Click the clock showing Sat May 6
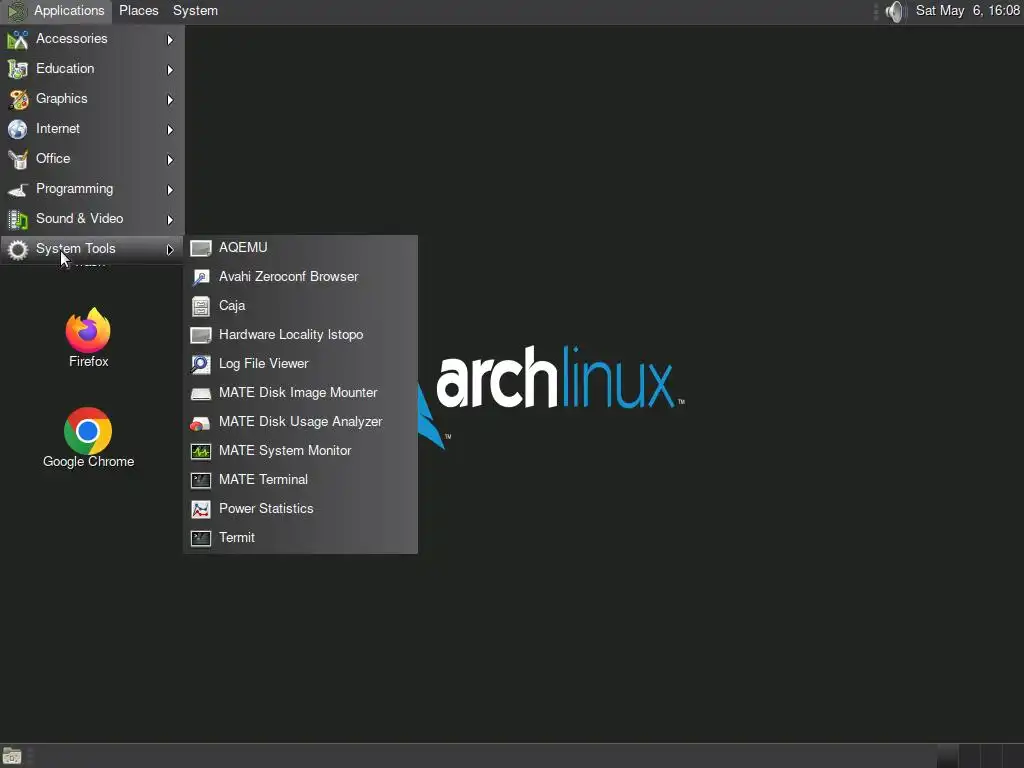 [x=967, y=10]
